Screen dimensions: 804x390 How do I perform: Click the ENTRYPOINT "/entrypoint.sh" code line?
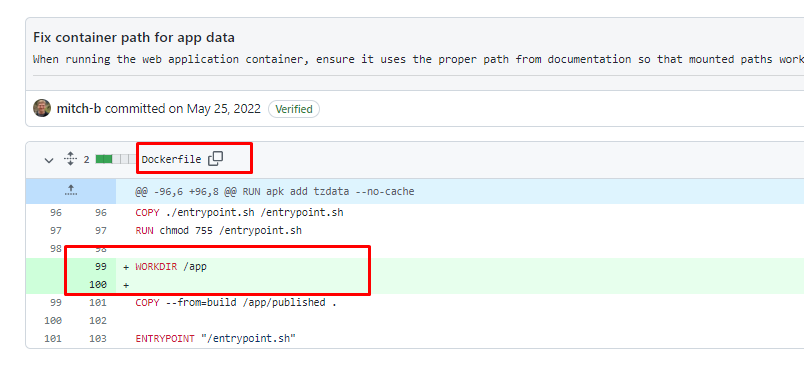coord(216,339)
